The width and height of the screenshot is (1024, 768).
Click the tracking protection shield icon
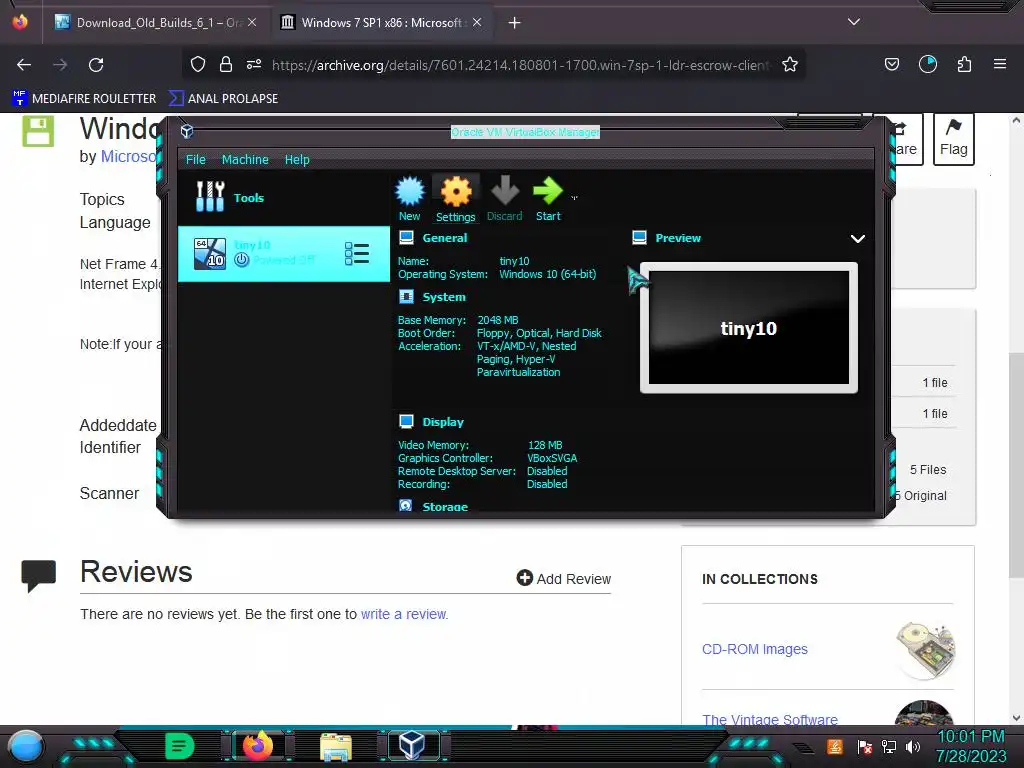point(198,64)
